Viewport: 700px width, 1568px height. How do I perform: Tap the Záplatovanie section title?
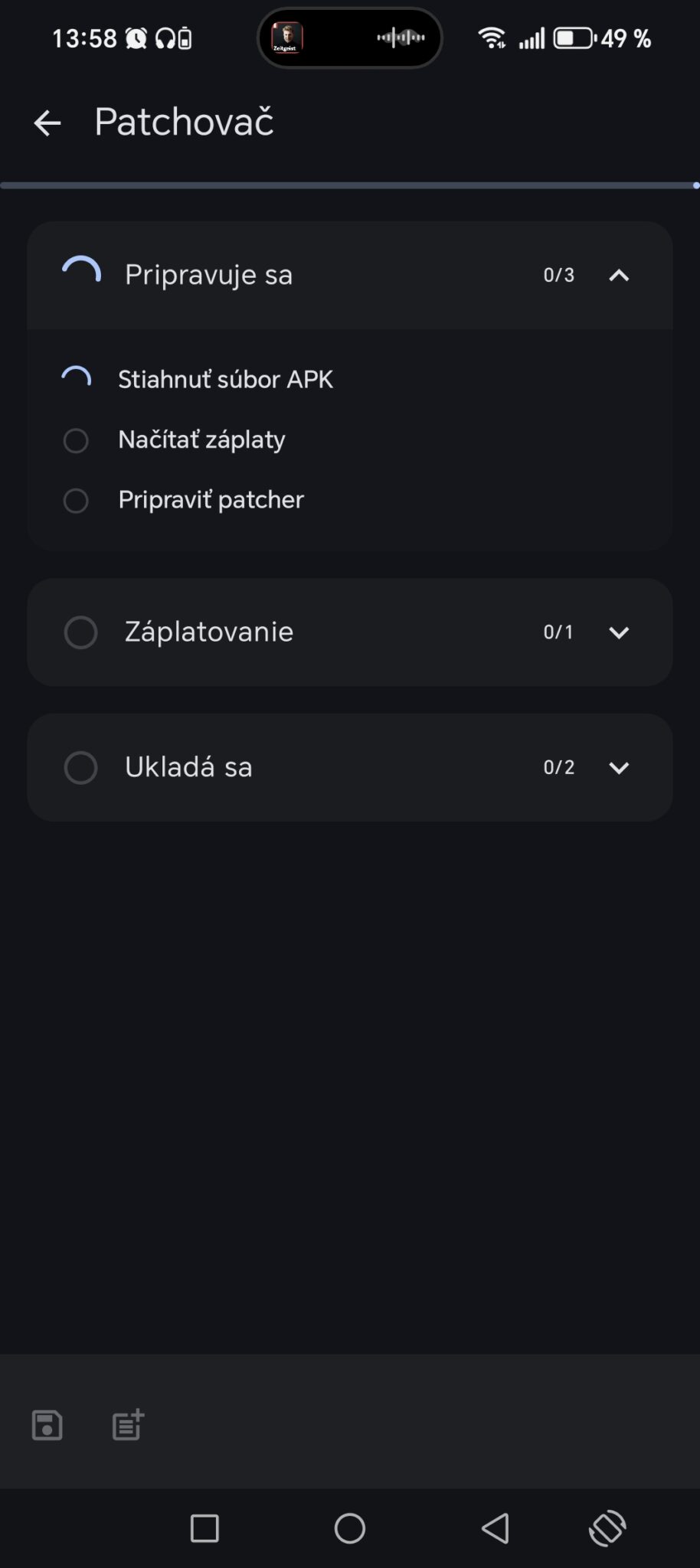(x=208, y=632)
